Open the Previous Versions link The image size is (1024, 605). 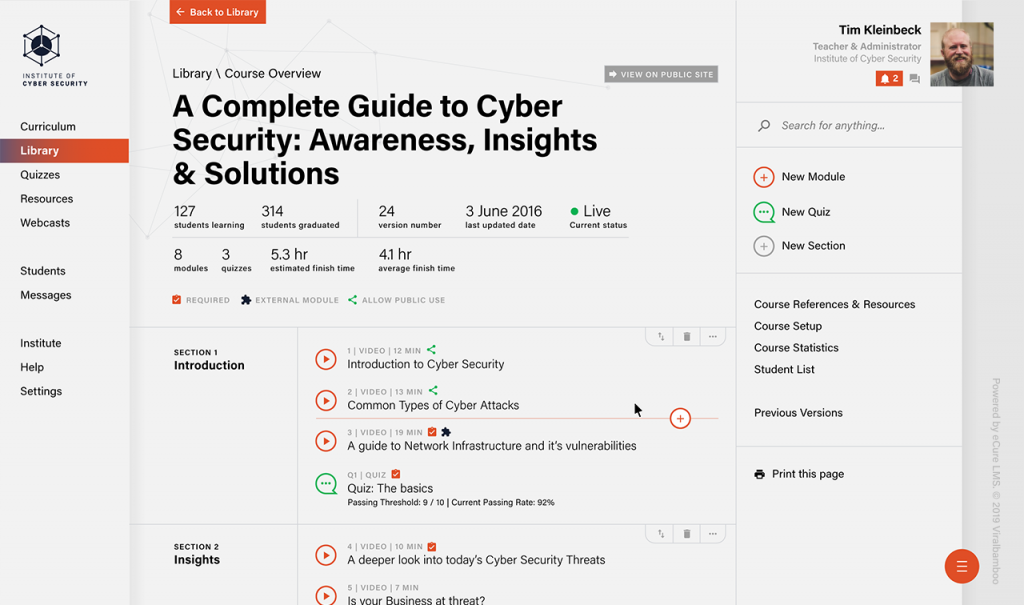[799, 413]
